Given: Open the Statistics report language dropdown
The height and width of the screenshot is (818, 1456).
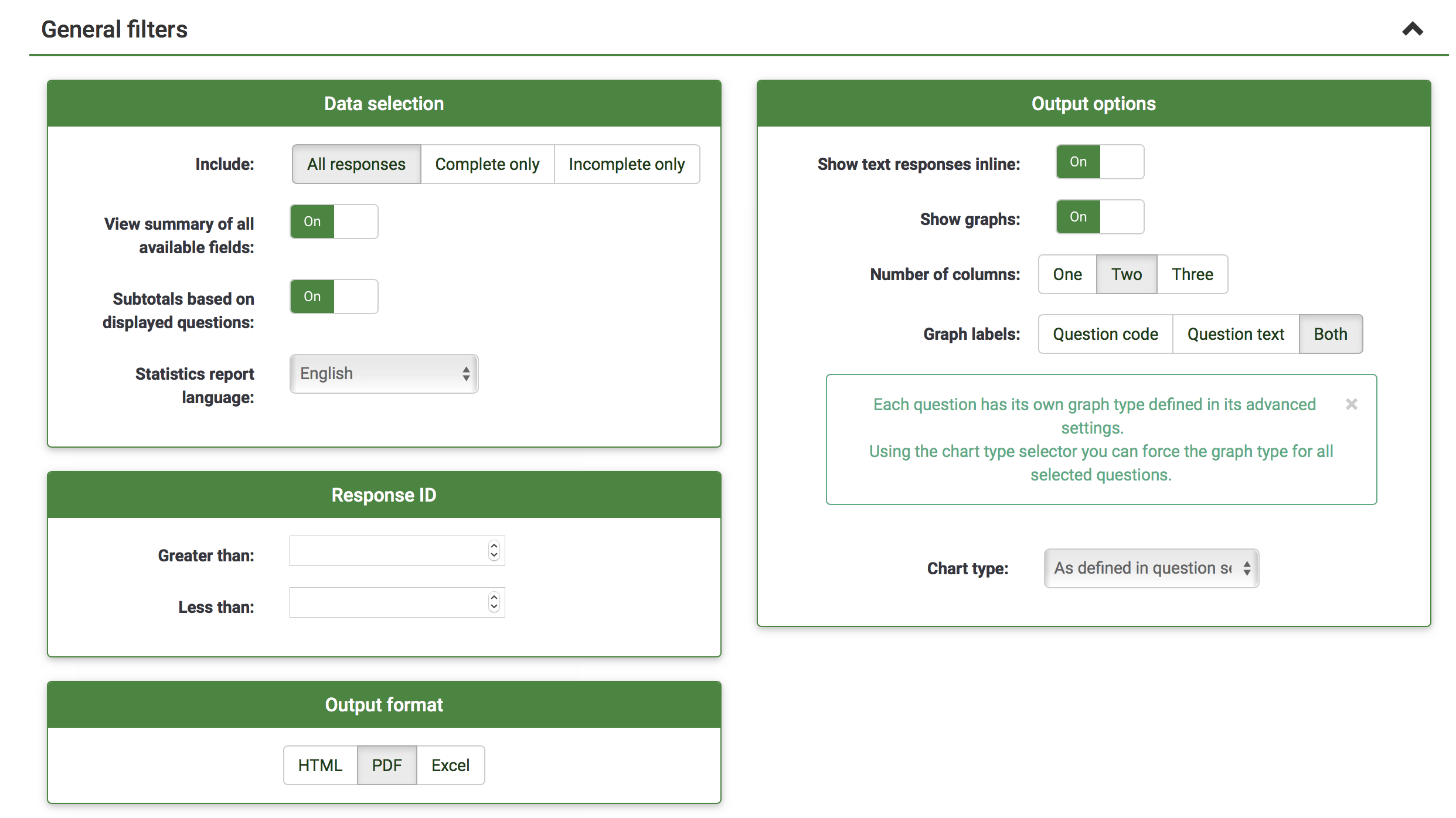Looking at the screenshot, I should click(x=384, y=374).
